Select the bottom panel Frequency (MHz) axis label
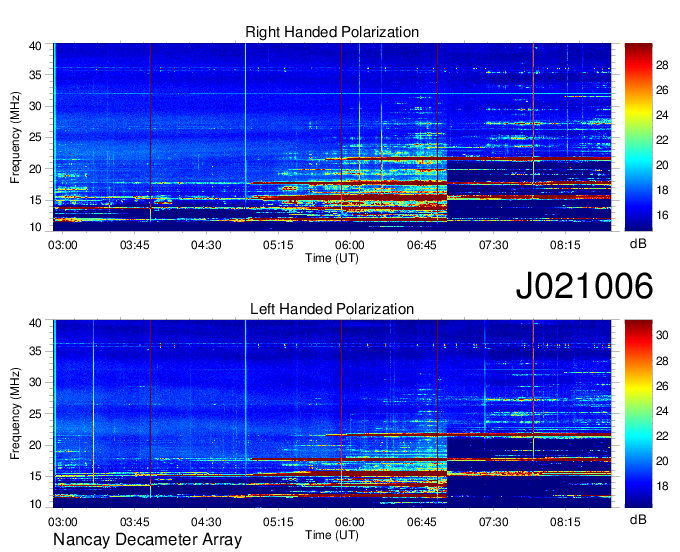 click(15, 414)
